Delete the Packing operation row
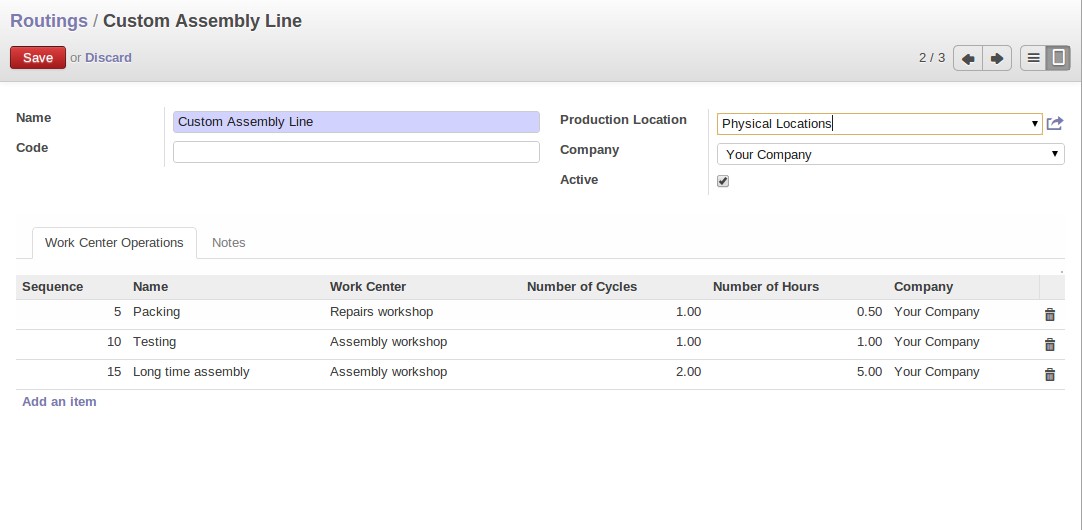 click(x=1050, y=315)
